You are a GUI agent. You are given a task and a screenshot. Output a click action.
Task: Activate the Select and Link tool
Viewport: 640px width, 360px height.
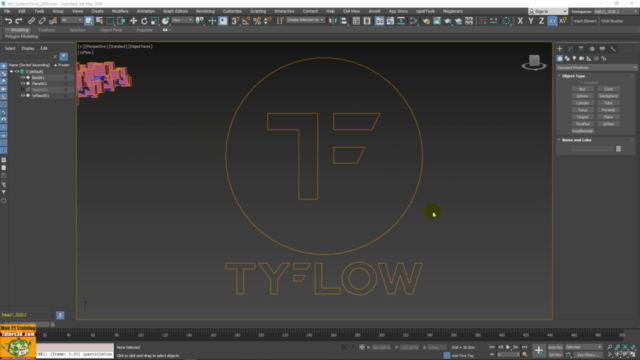(31, 21)
